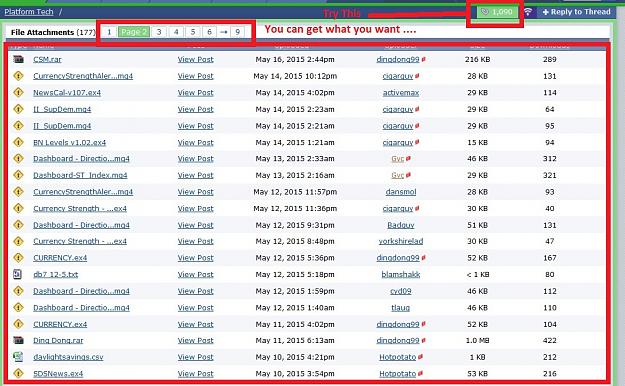Select upload date May 16, 2015 2:44pm
Image resolution: width=625 pixels, height=386 pixels.
coord(295,59)
